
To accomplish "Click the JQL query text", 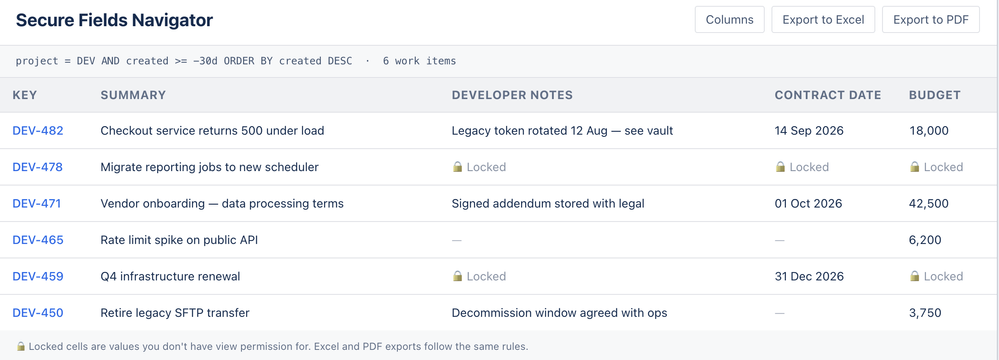I will [183, 61].
